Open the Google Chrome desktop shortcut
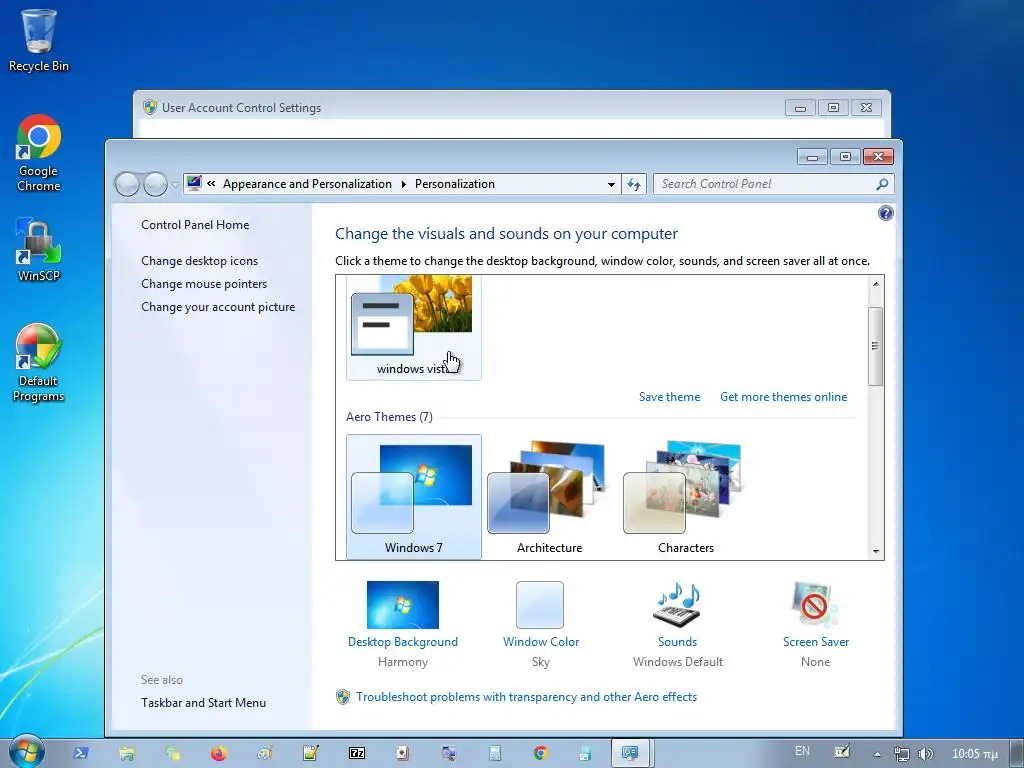1024x768 pixels. tap(39, 153)
